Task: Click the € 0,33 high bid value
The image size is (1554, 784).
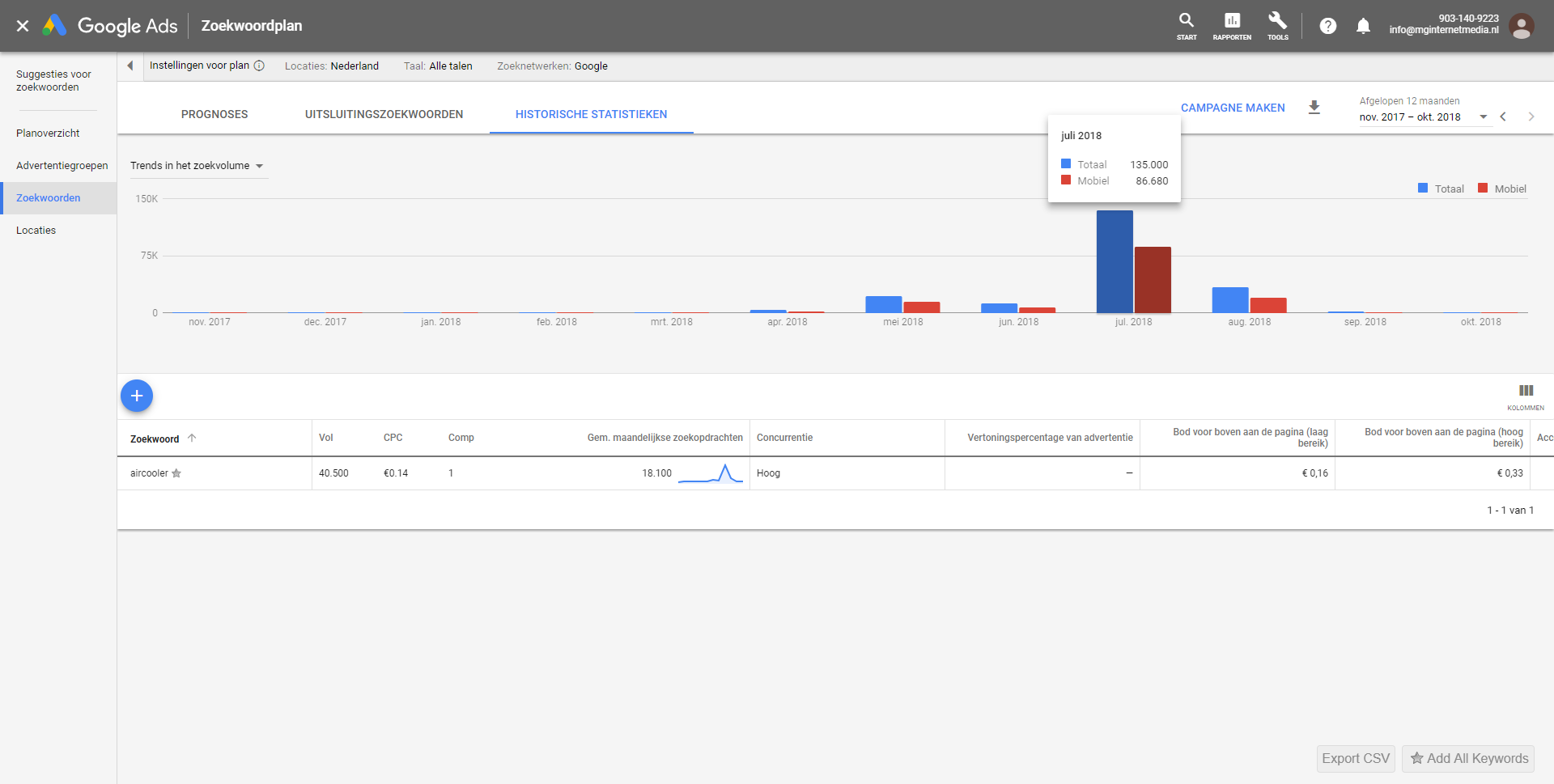Action: click(x=1509, y=473)
